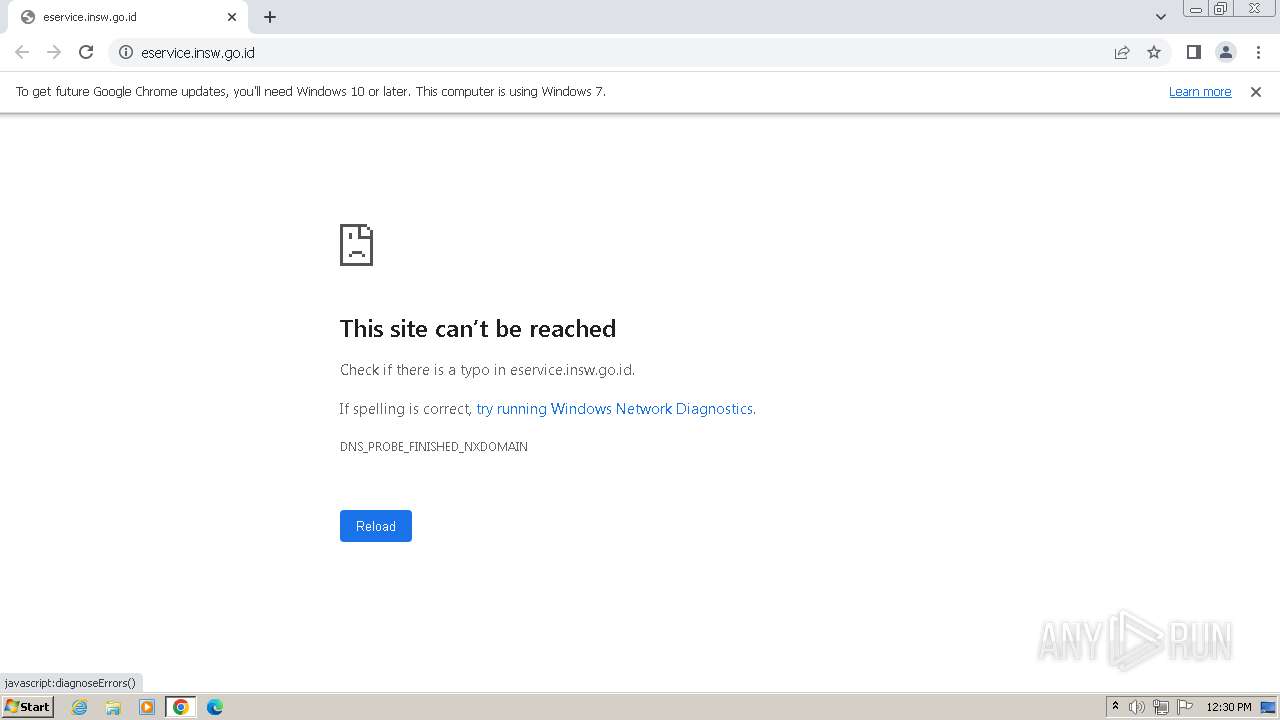Restore down the Chrome window

[x=1220, y=8]
